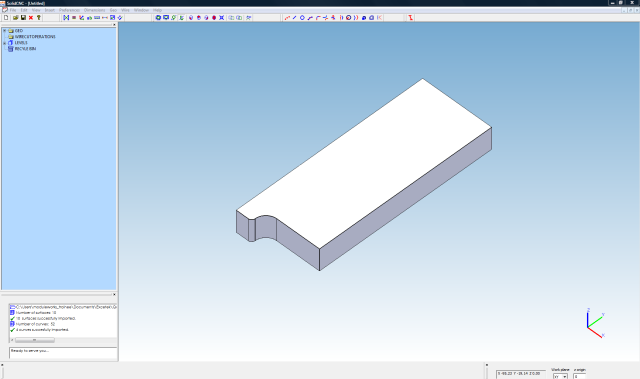The width and height of the screenshot is (640, 379).
Task: Click the New document icon
Action: pos(6,18)
